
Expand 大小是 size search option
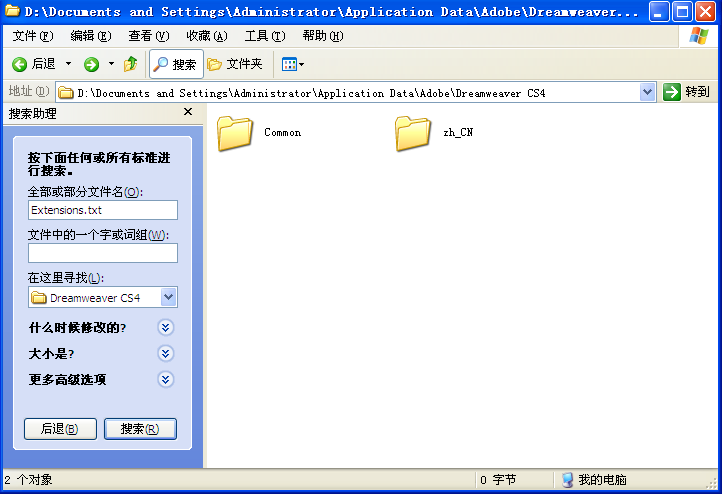(x=166, y=353)
